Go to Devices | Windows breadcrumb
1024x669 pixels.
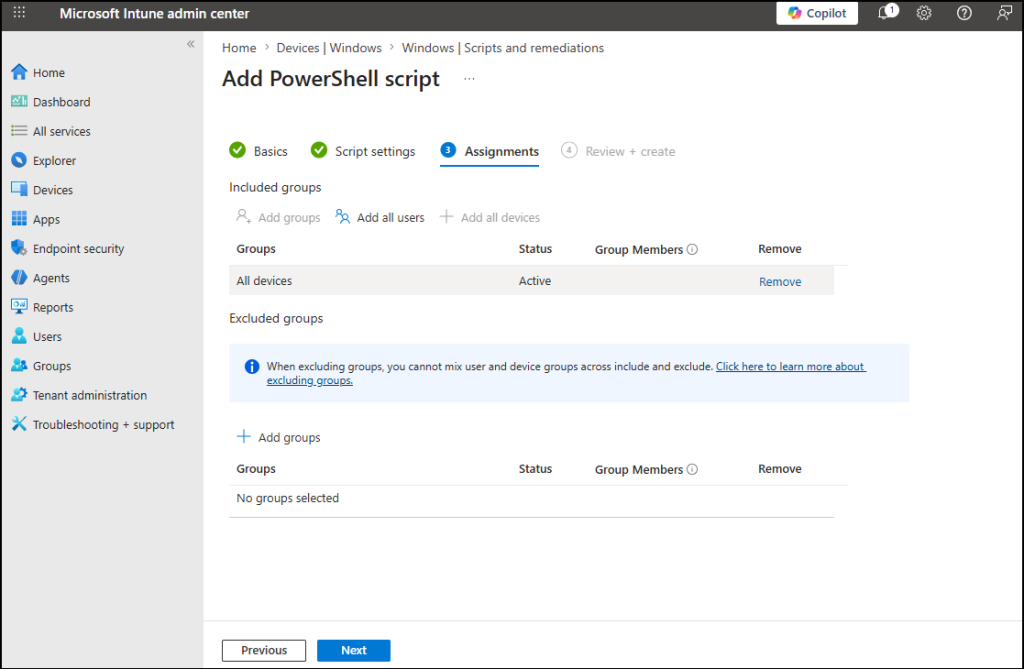tap(329, 48)
